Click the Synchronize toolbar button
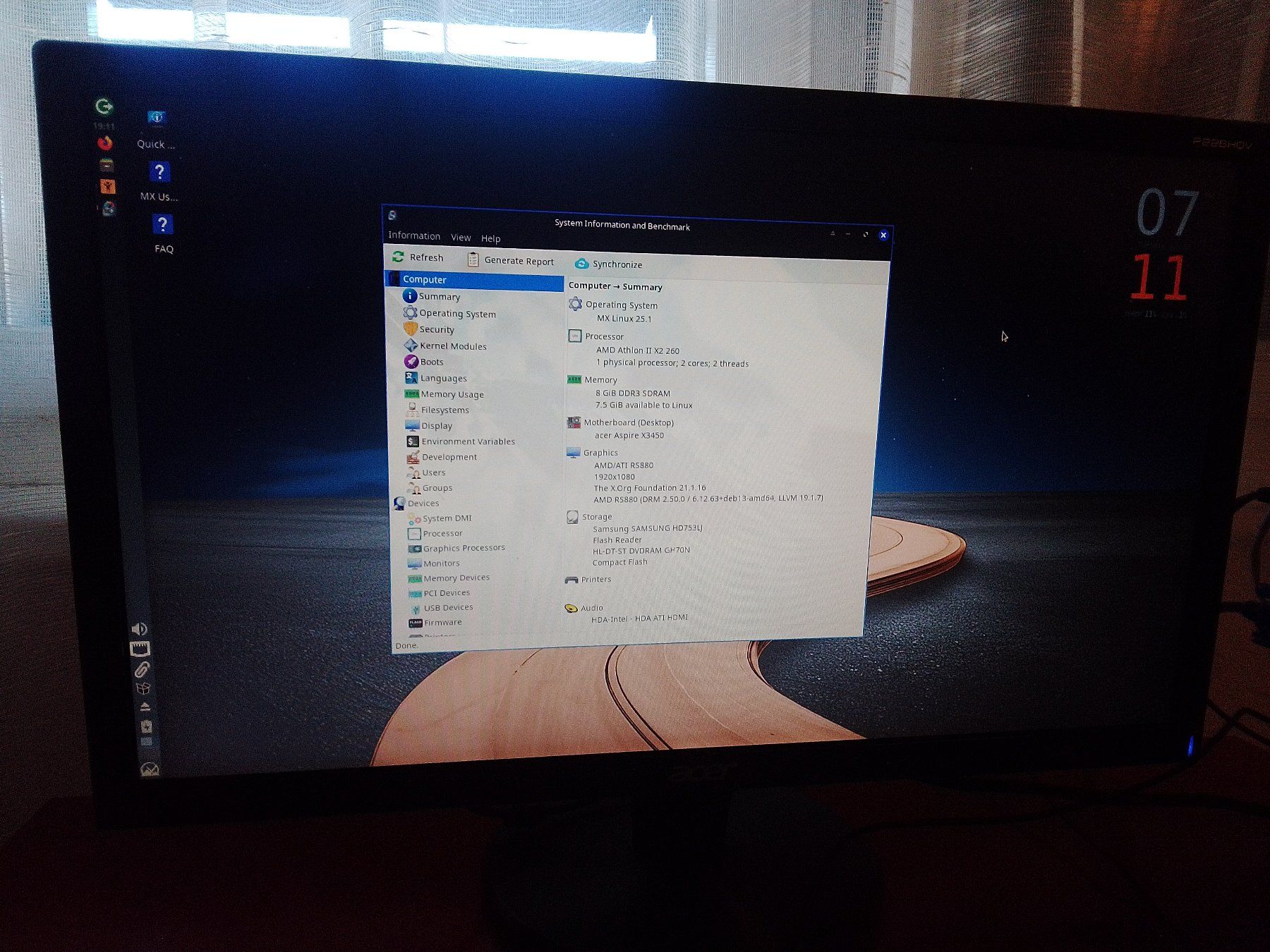Viewport: 1270px width, 952px height. (x=608, y=264)
